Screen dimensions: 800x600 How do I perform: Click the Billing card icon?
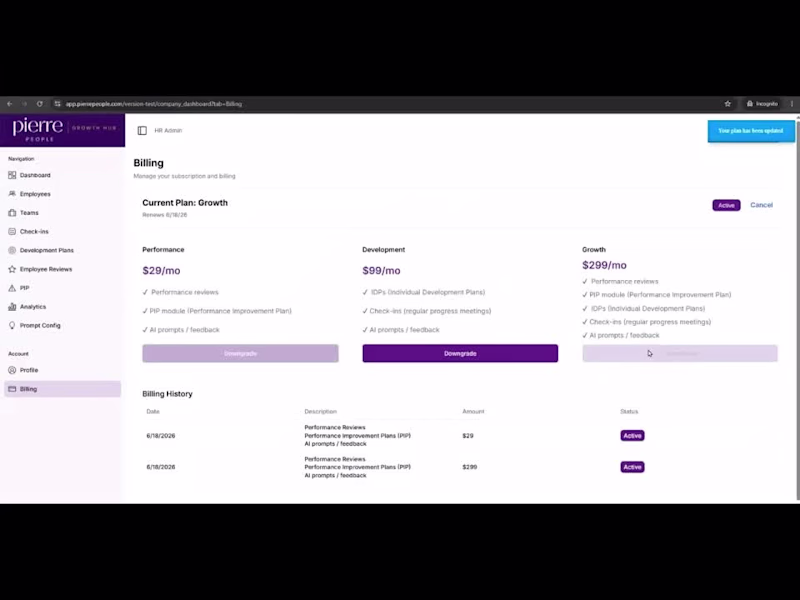click(x=12, y=389)
